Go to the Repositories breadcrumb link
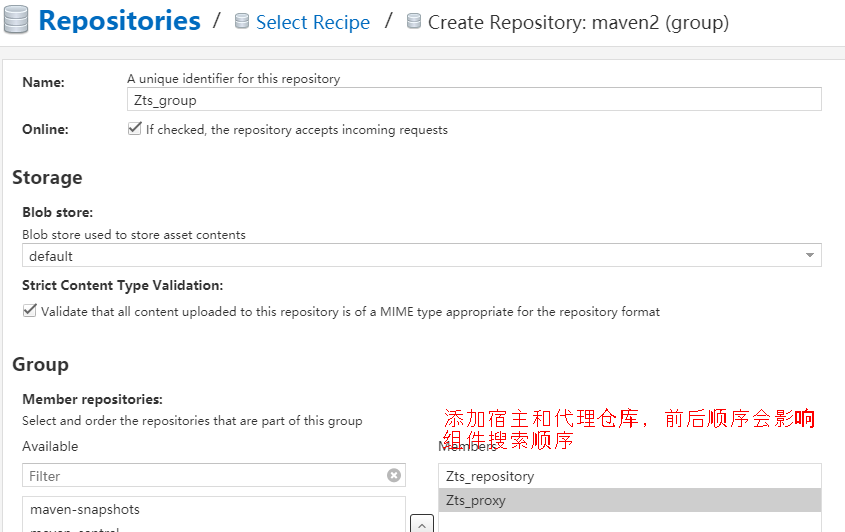The height and width of the screenshot is (532, 845). click(119, 20)
